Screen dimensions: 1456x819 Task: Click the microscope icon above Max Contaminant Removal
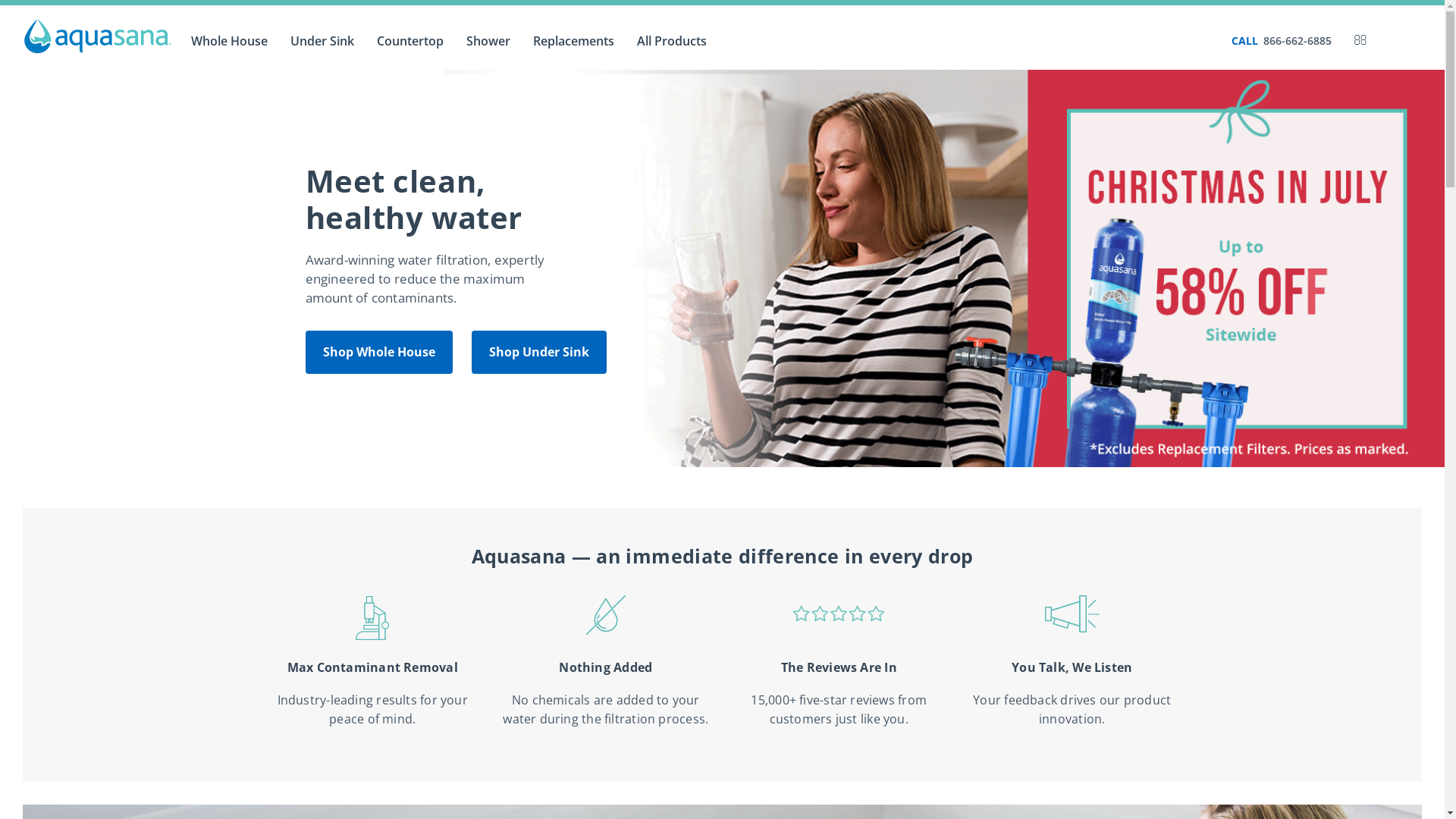[372, 617]
